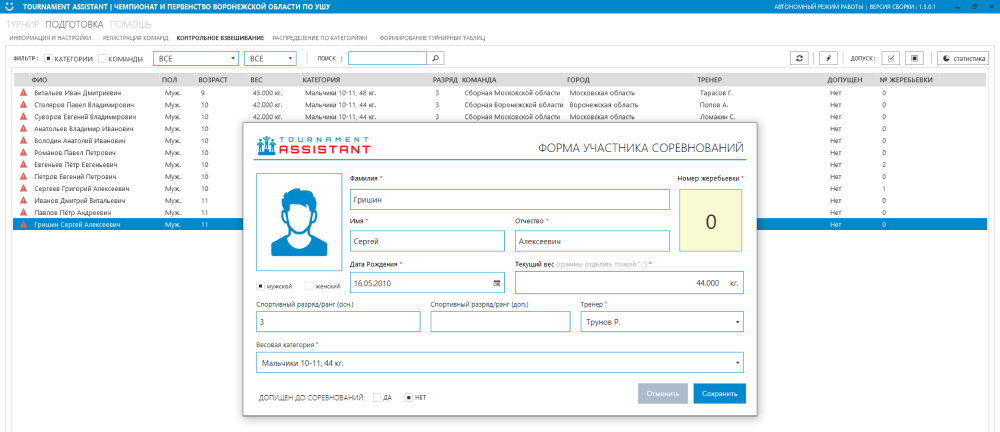Select the 'женский' gender option
Screen dimensions: 1000x432
(308, 286)
